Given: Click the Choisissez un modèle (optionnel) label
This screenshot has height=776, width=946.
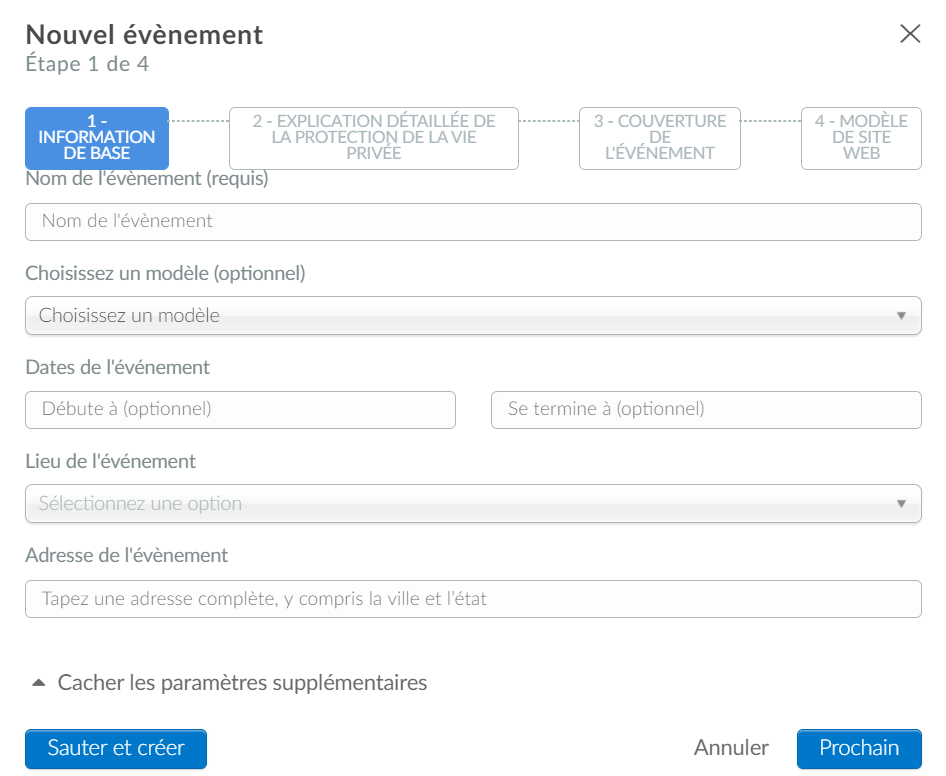Looking at the screenshot, I should [x=165, y=273].
